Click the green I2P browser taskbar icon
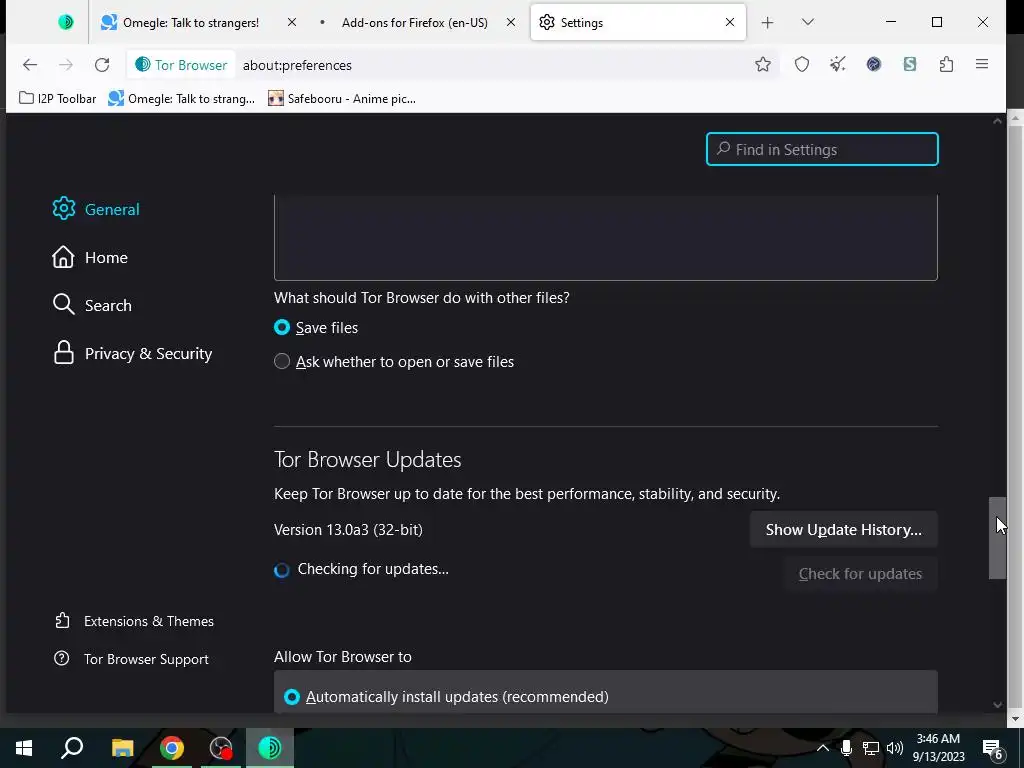The width and height of the screenshot is (1024, 768). (x=270, y=748)
